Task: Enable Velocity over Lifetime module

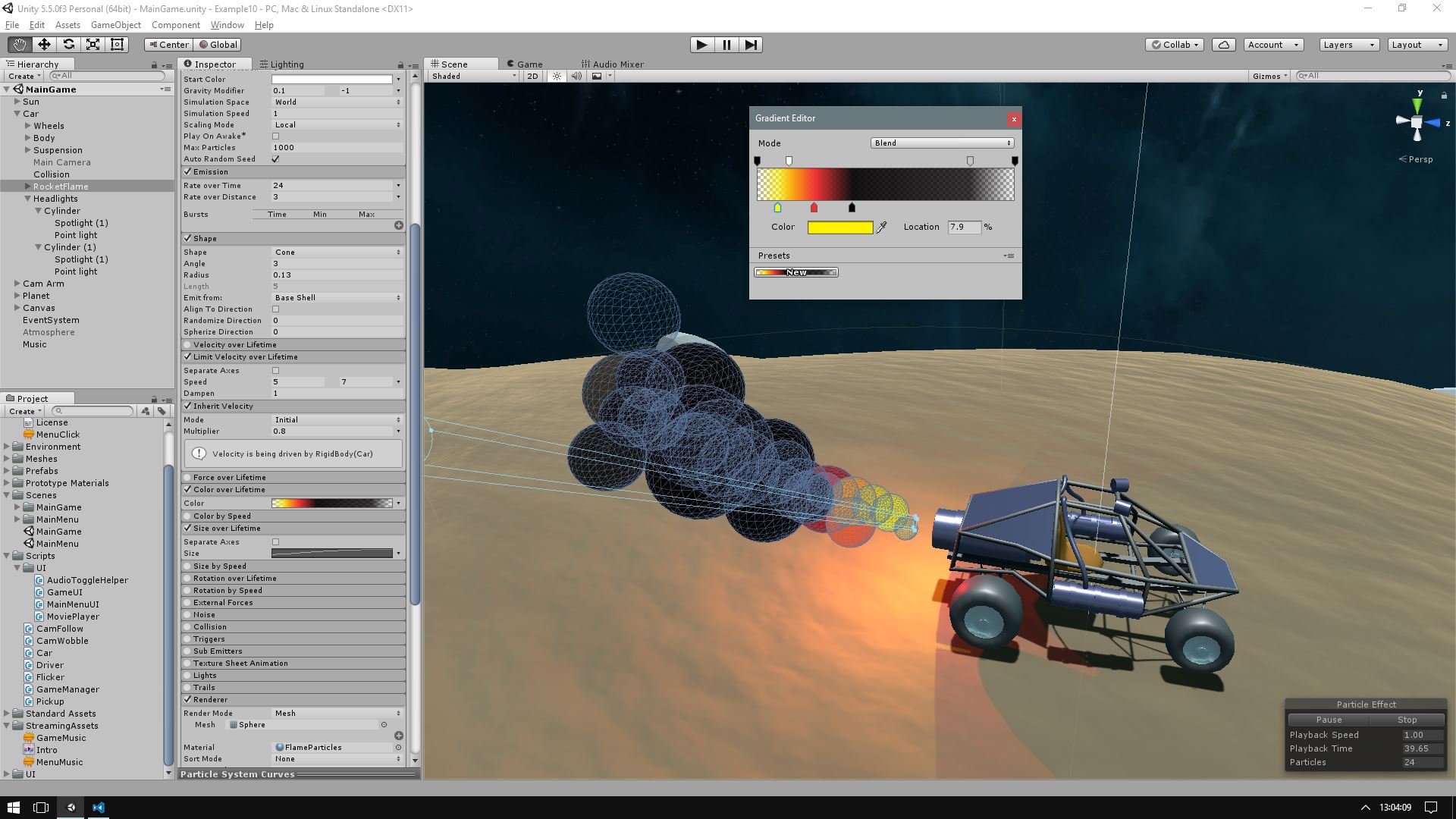Action: 187,345
